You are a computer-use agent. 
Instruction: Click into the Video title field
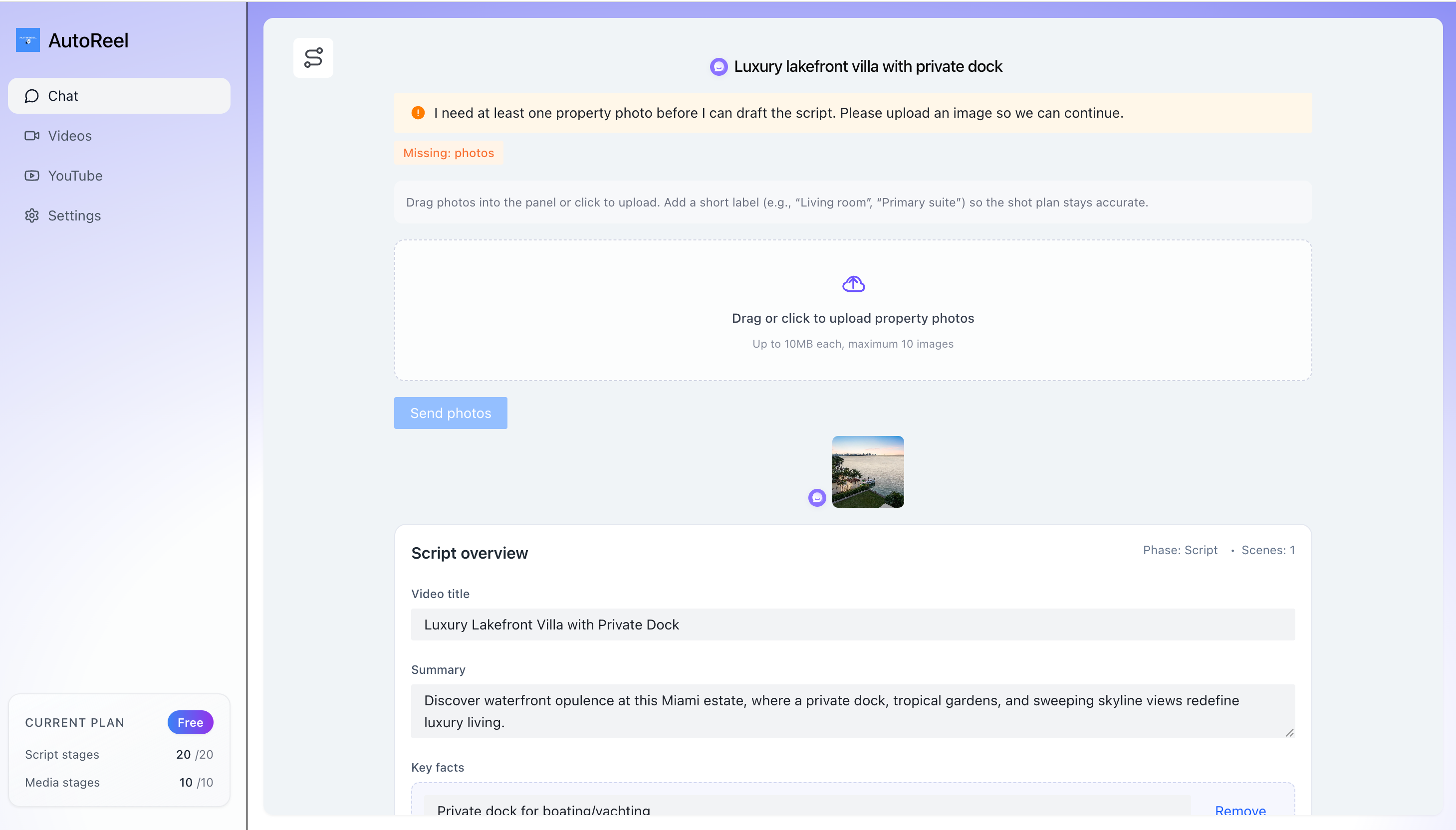point(852,624)
